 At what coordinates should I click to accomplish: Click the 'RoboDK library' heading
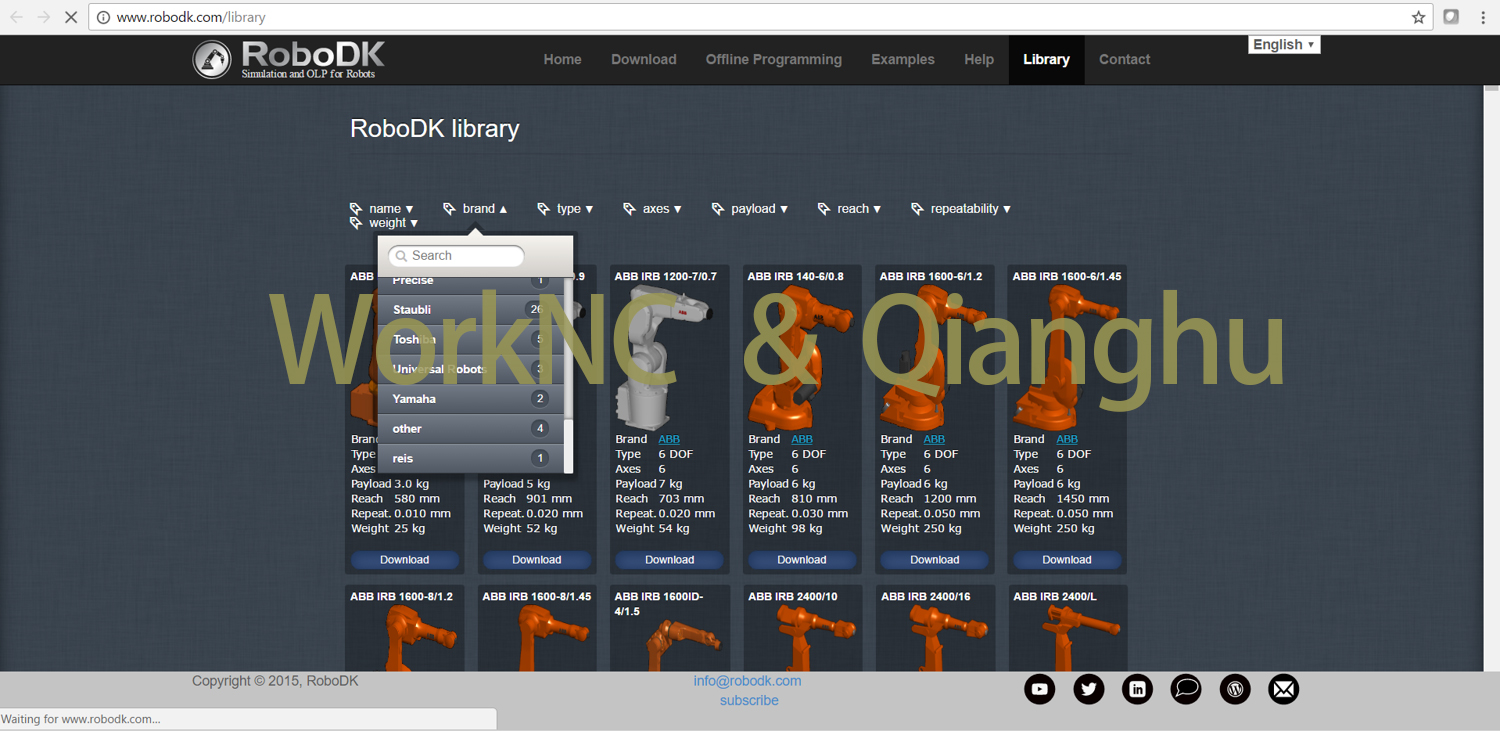(x=435, y=129)
